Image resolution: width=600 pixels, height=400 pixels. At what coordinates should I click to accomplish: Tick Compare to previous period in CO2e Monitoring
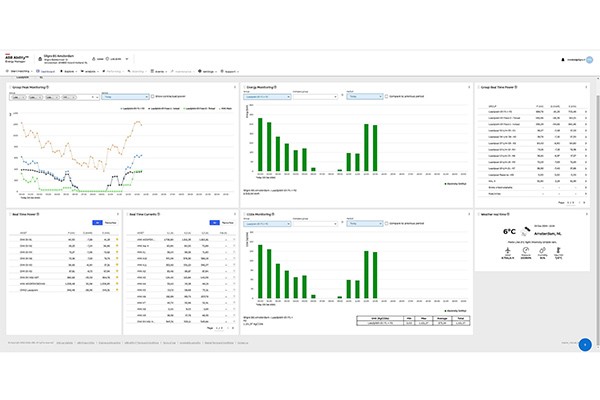coord(387,225)
